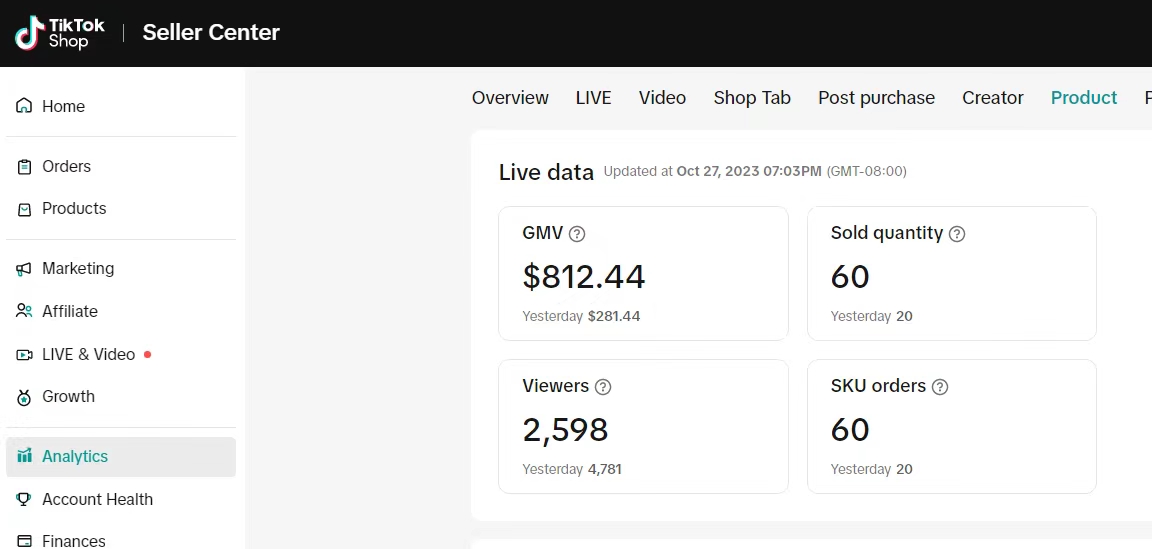Go to Finances in sidebar menu
The image size is (1152, 549).
pyautogui.click(x=73, y=541)
